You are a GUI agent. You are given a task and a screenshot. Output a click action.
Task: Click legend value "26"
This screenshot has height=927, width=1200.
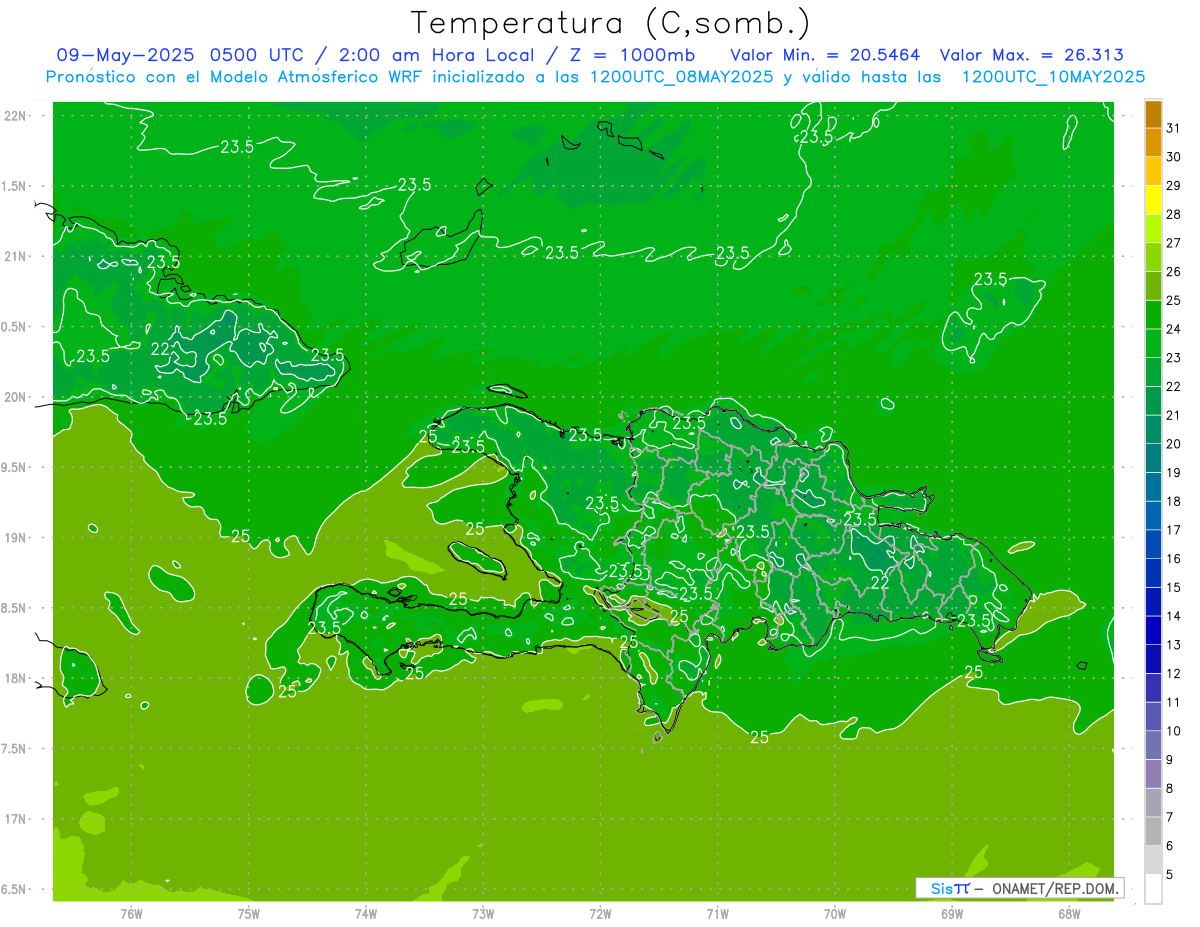pos(1174,272)
